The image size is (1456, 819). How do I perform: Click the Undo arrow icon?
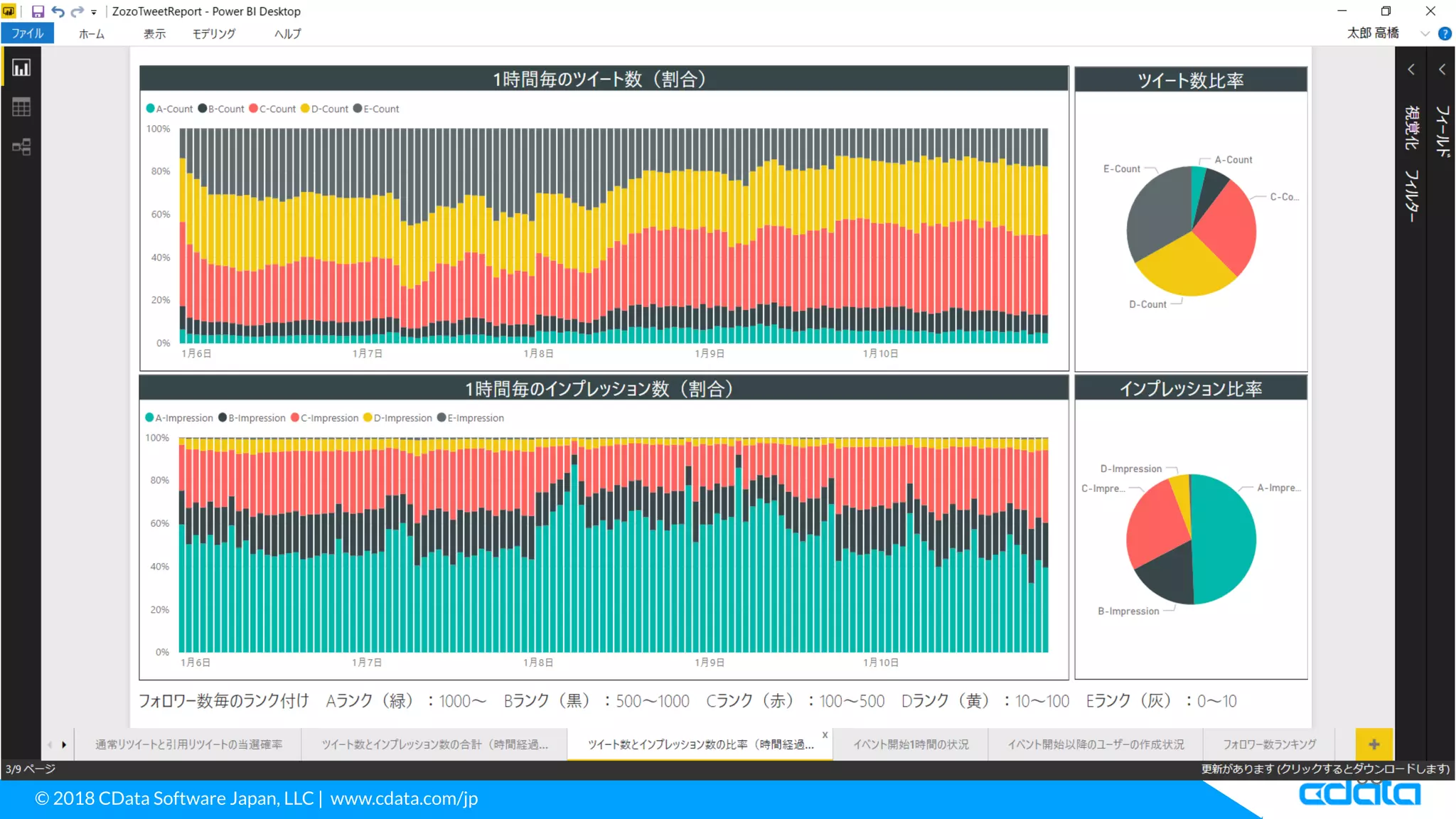point(58,11)
